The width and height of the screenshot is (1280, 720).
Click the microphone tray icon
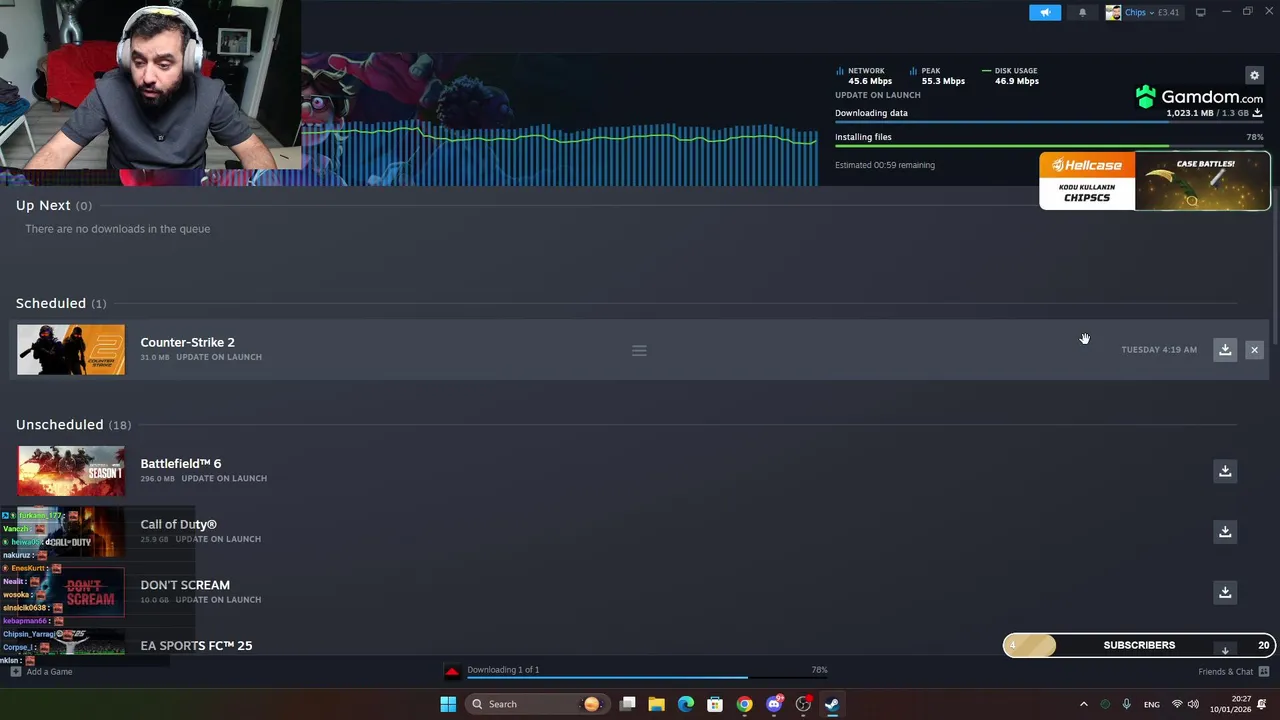pyautogui.click(x=1127, y=704)
